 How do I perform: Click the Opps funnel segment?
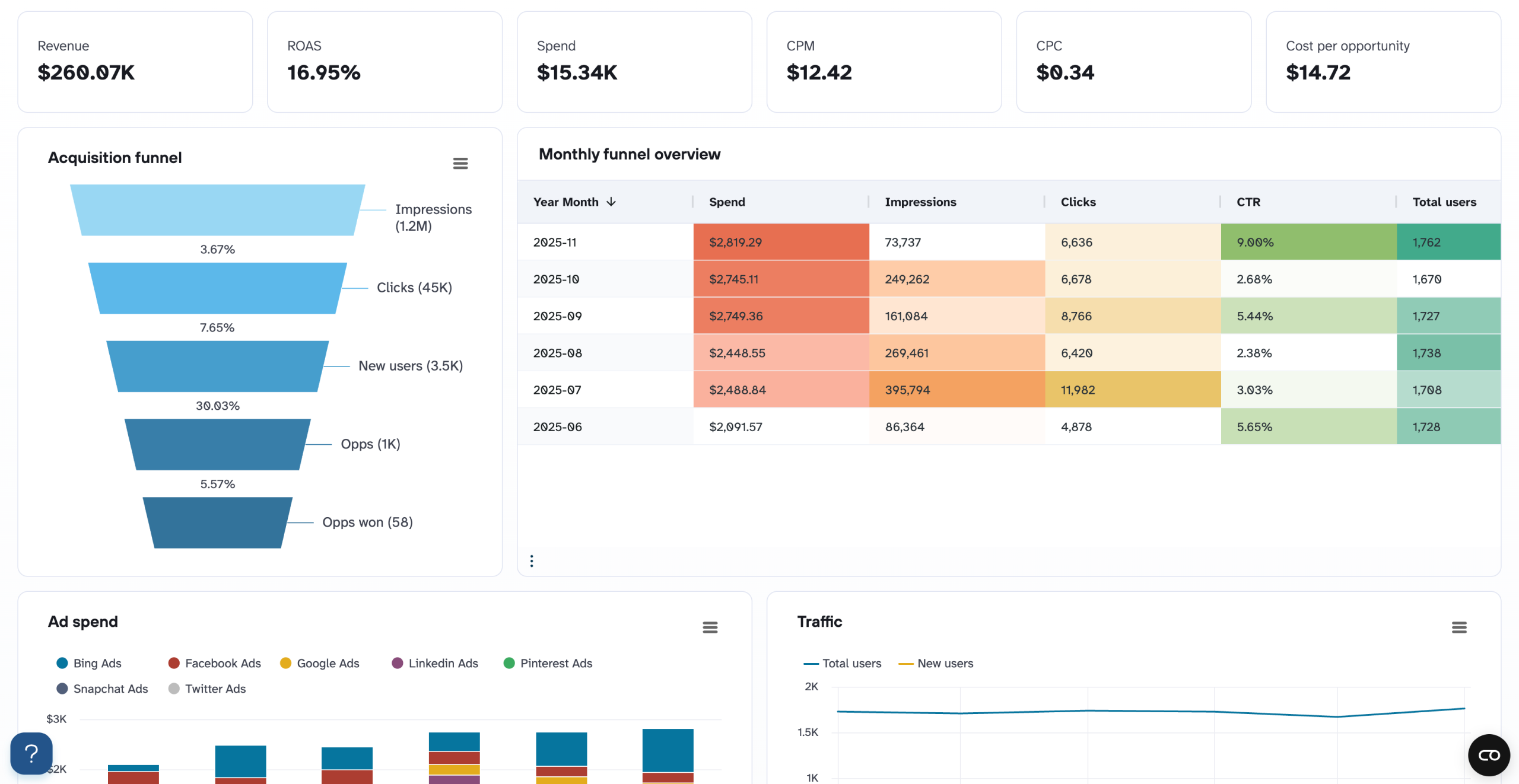click(217, 445)
